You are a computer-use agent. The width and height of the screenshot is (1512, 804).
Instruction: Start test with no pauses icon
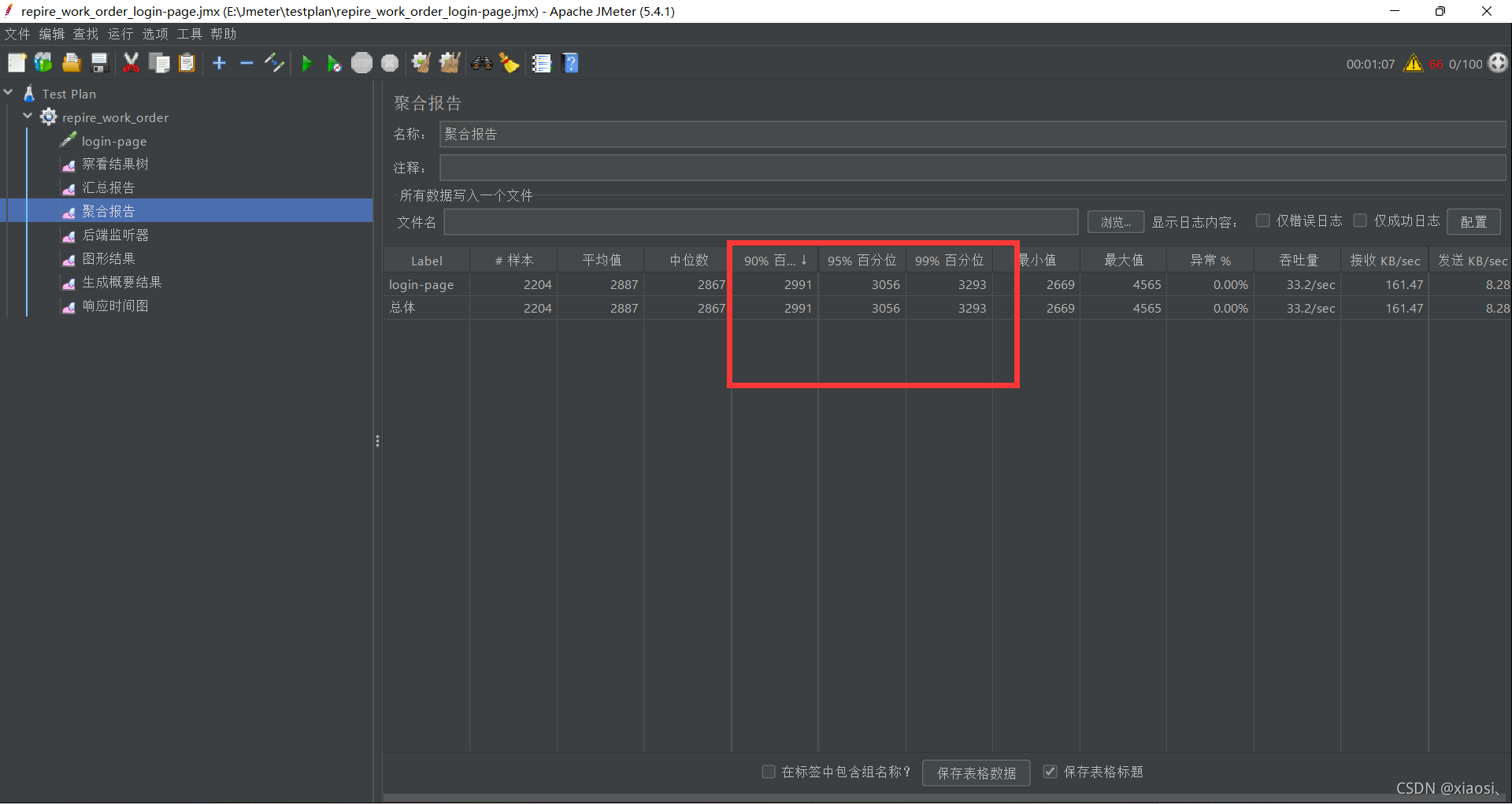334,63
